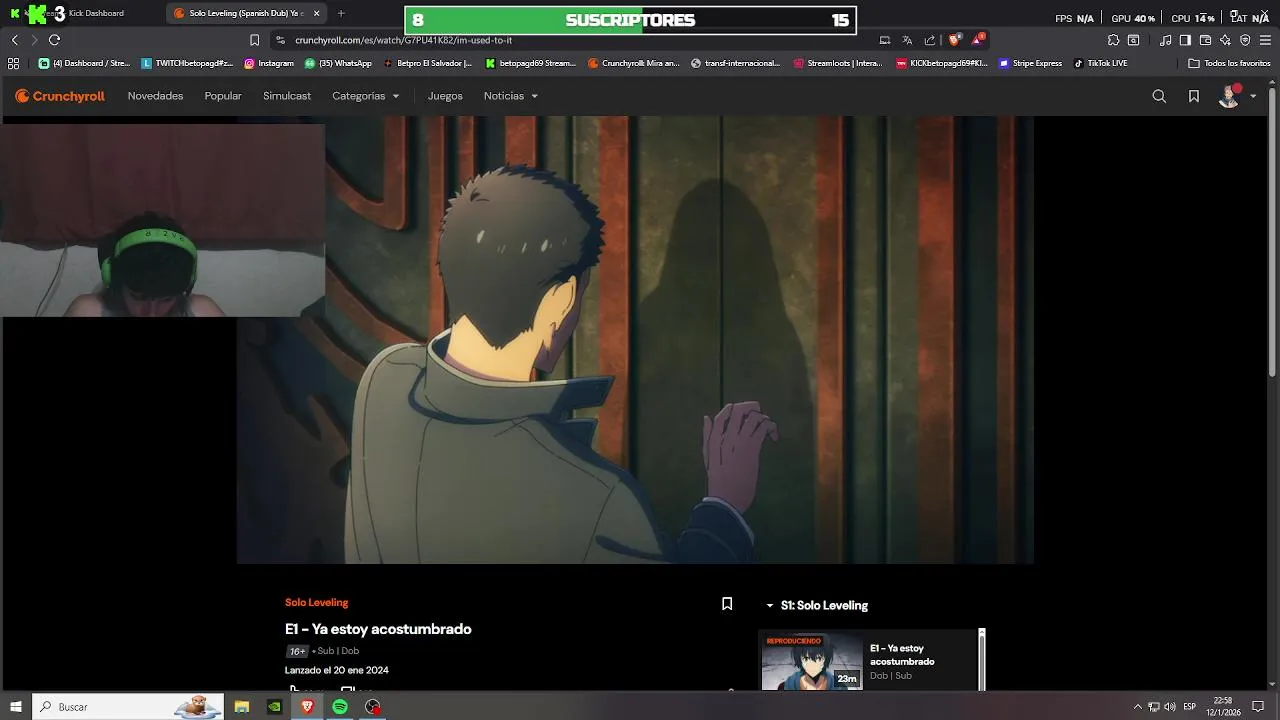Screen dimensions: 1280x720
Task: Open transf-internacional bookmark
Action: [x=736, y=63]
